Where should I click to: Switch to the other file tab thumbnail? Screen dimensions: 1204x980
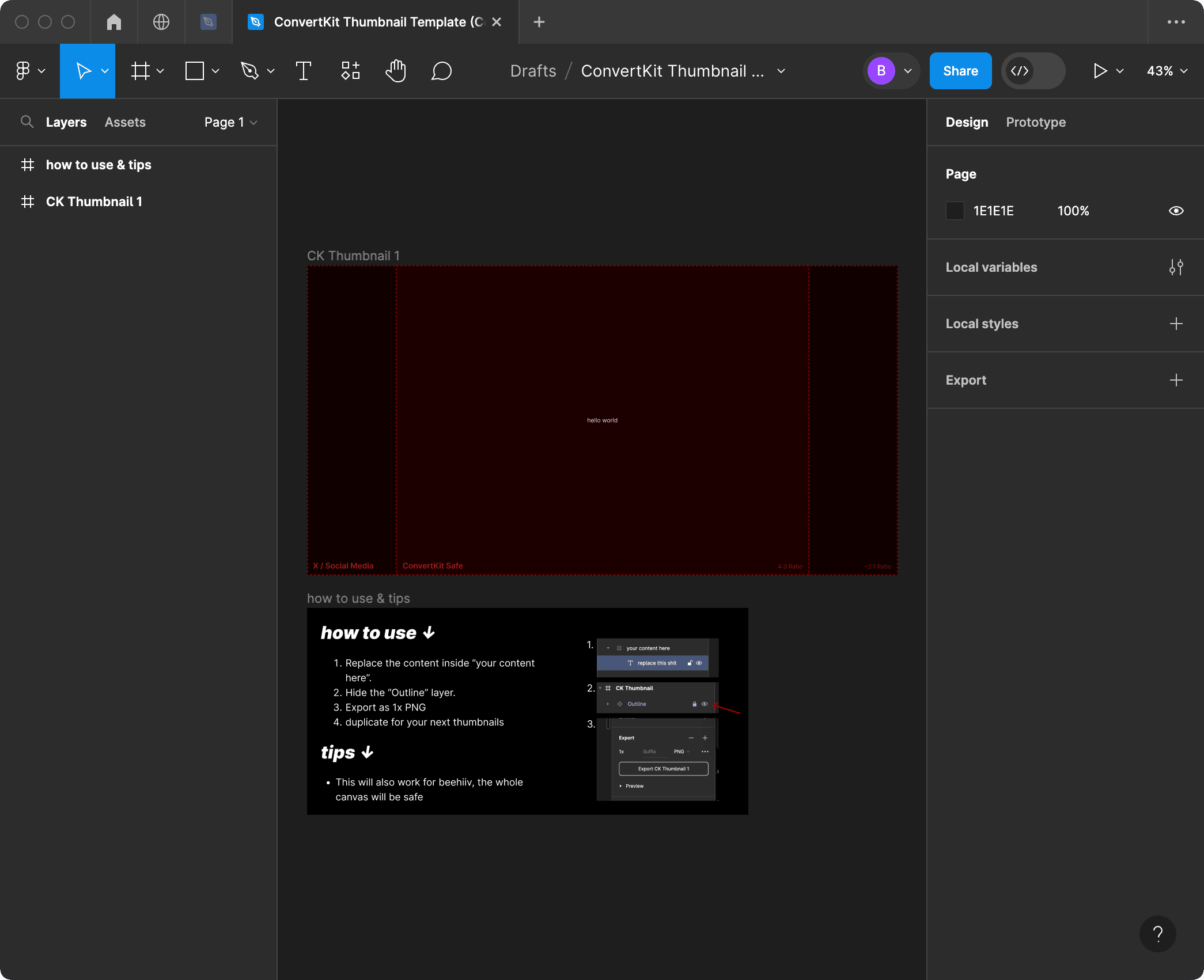click(209, 22)
